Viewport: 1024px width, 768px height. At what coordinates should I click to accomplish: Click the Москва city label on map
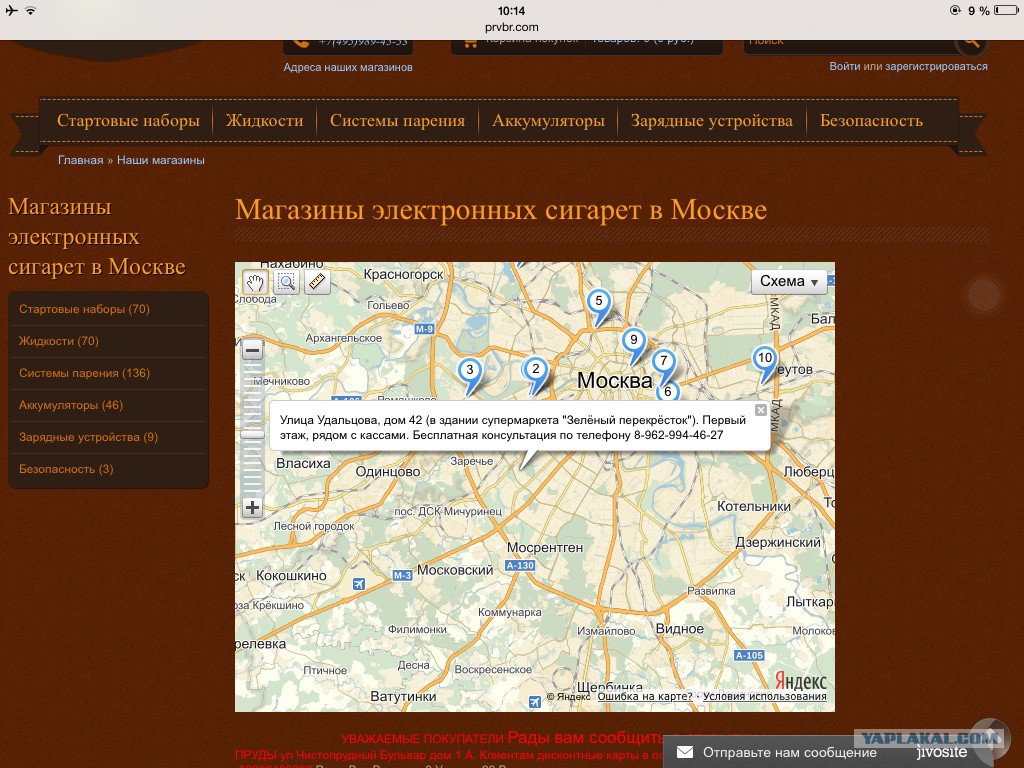[615, 380]
